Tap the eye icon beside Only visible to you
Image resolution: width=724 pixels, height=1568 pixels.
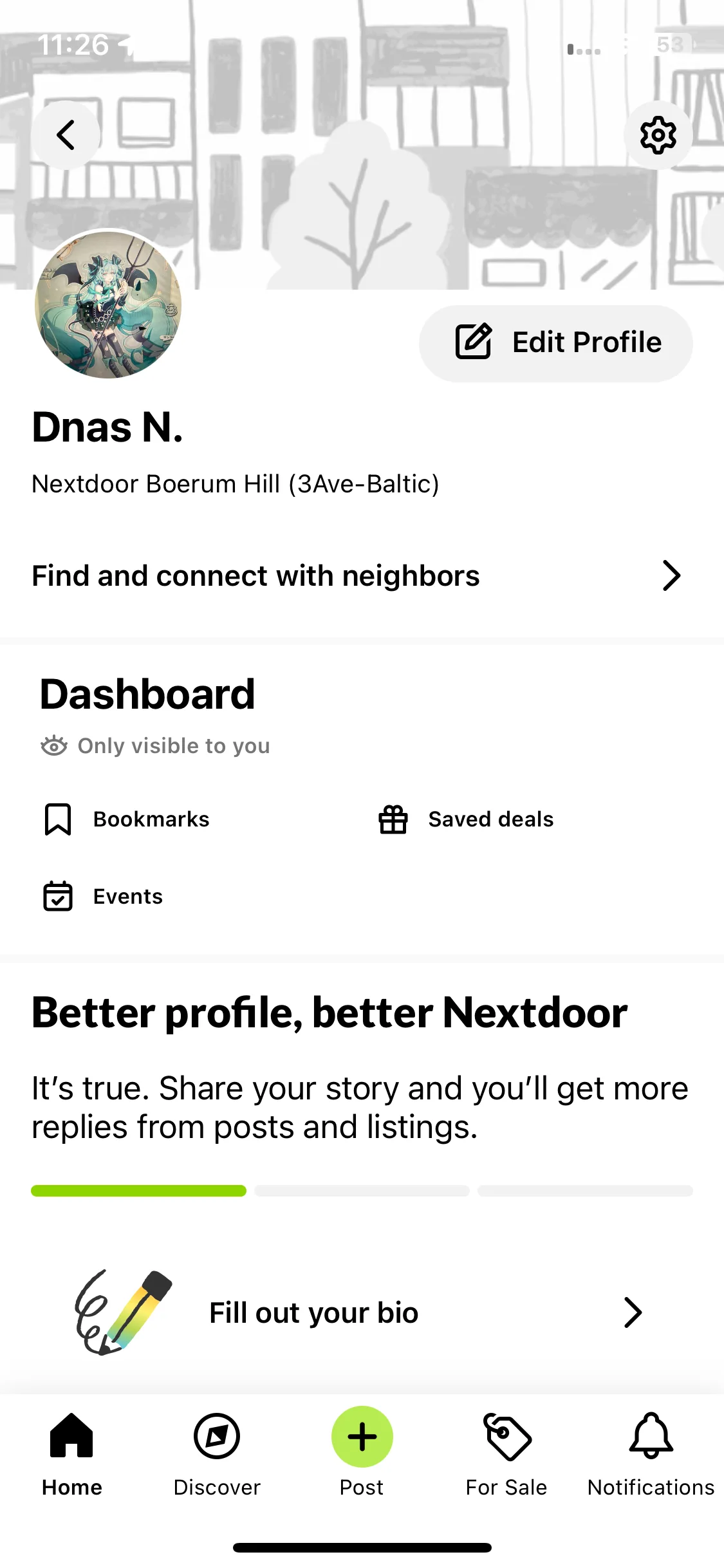54,745
